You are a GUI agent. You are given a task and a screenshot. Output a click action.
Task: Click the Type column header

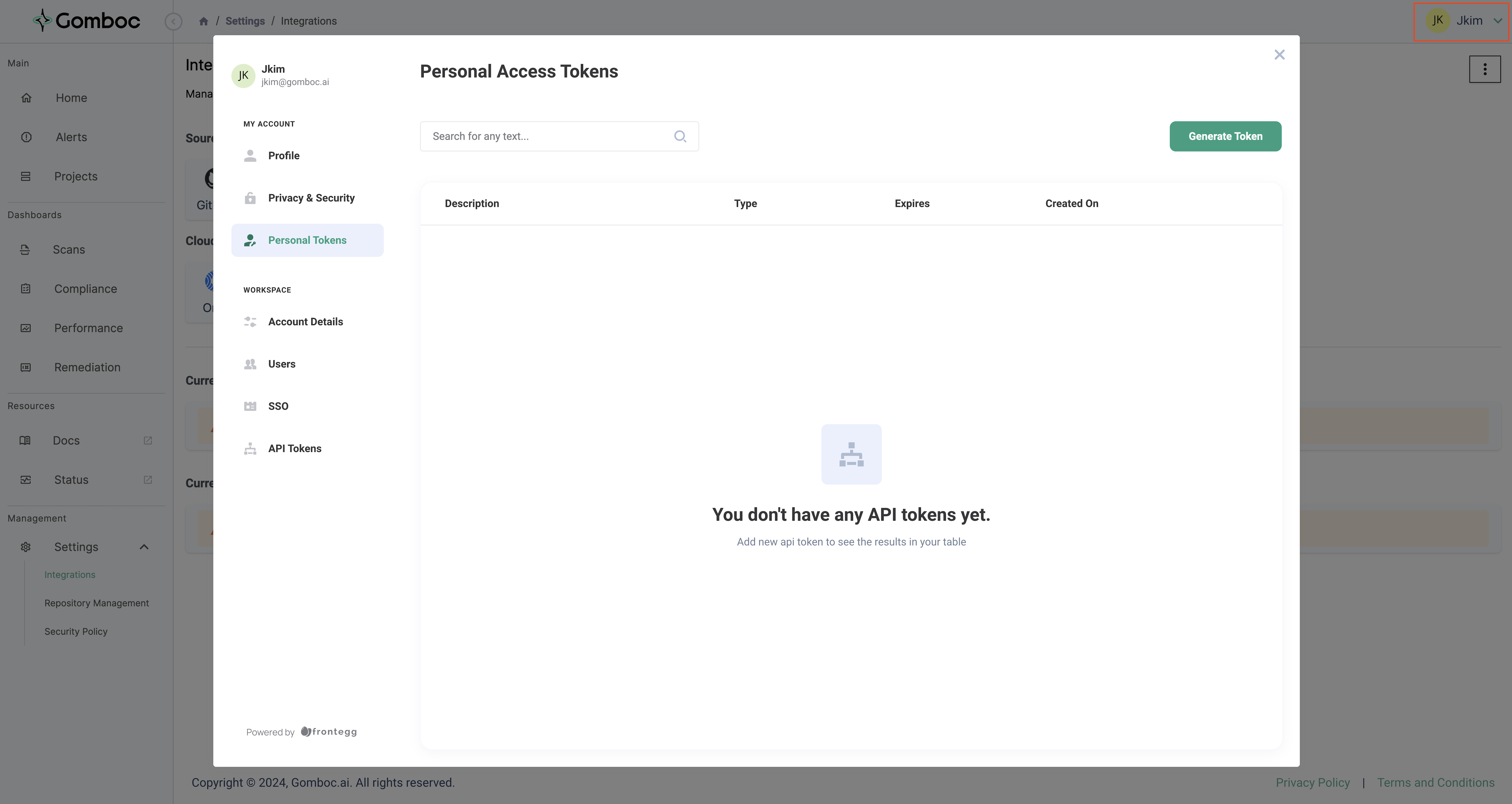click(x=746, y=204)
